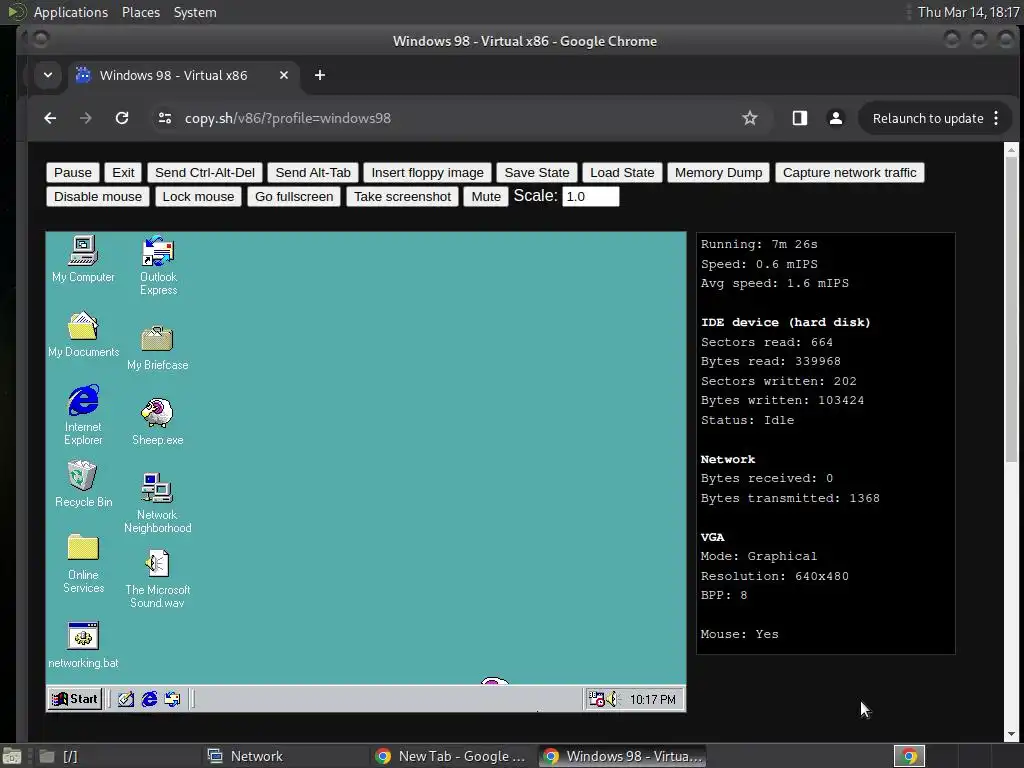The width and height of the screenshot is (1024, 768).
Task: Click Relaunch to update button
Action: [928, 118]
